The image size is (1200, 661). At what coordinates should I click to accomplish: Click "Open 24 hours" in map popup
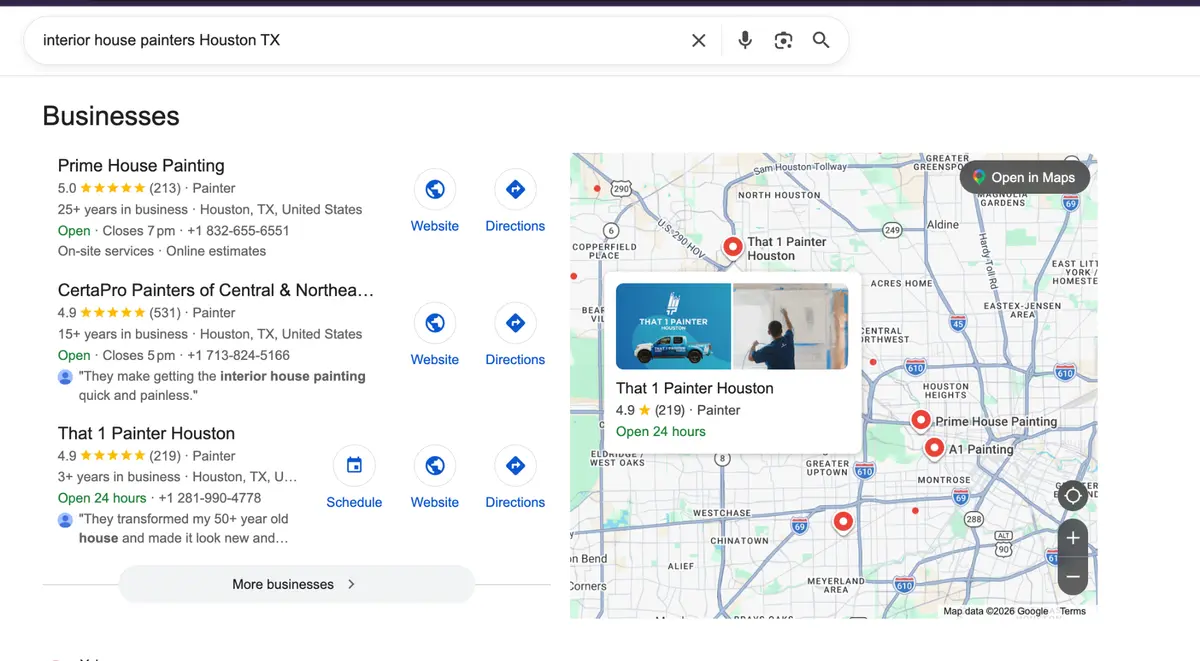661,432
